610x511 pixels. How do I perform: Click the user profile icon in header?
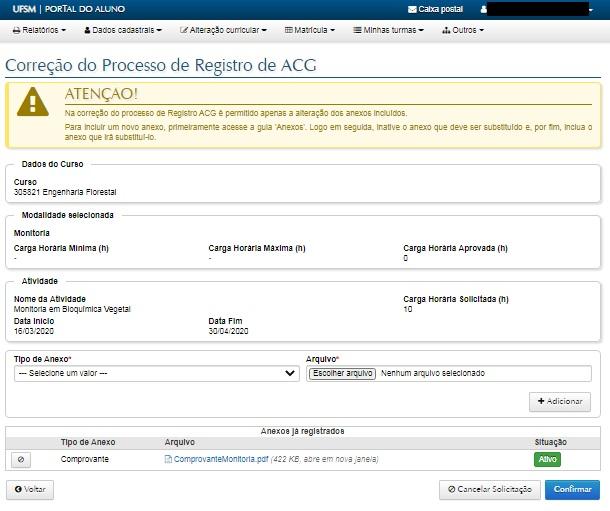484,9
